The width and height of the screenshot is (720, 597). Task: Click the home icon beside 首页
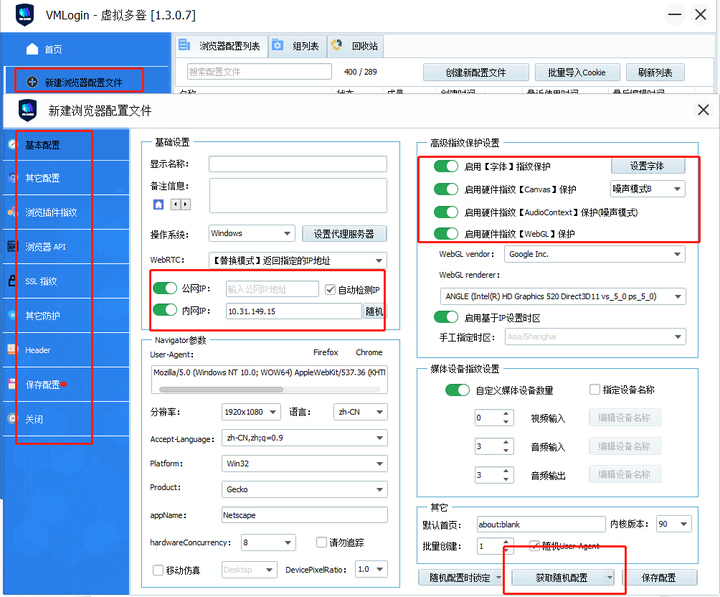point(32,49)
